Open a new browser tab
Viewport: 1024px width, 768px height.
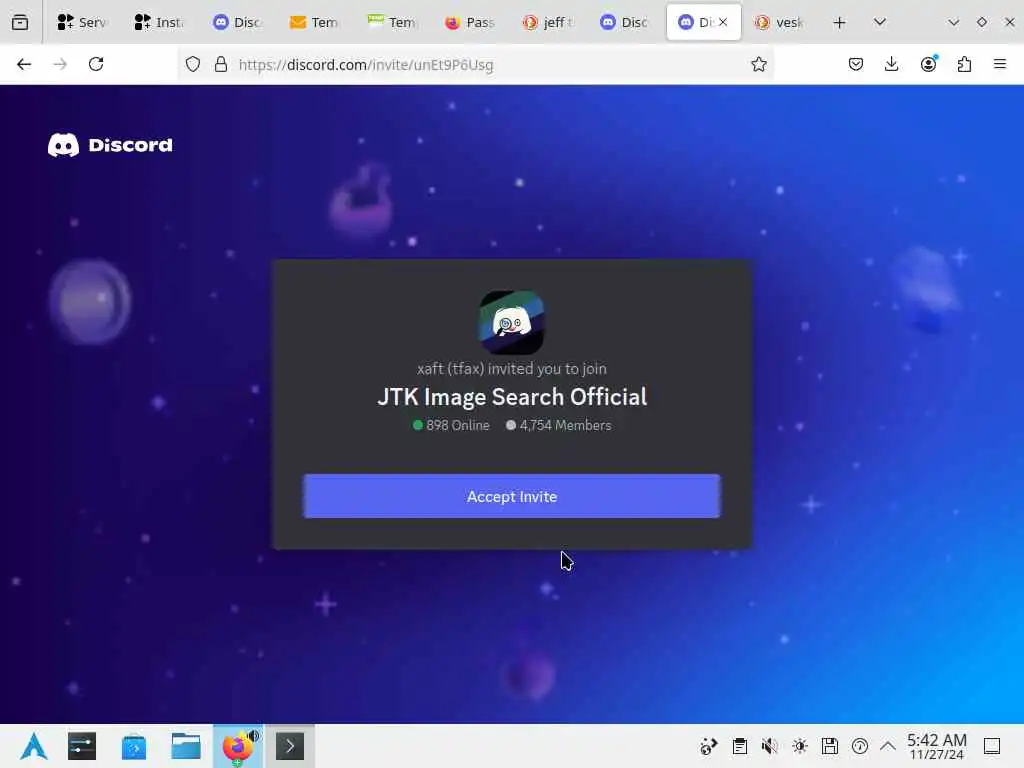coord(839,22)
